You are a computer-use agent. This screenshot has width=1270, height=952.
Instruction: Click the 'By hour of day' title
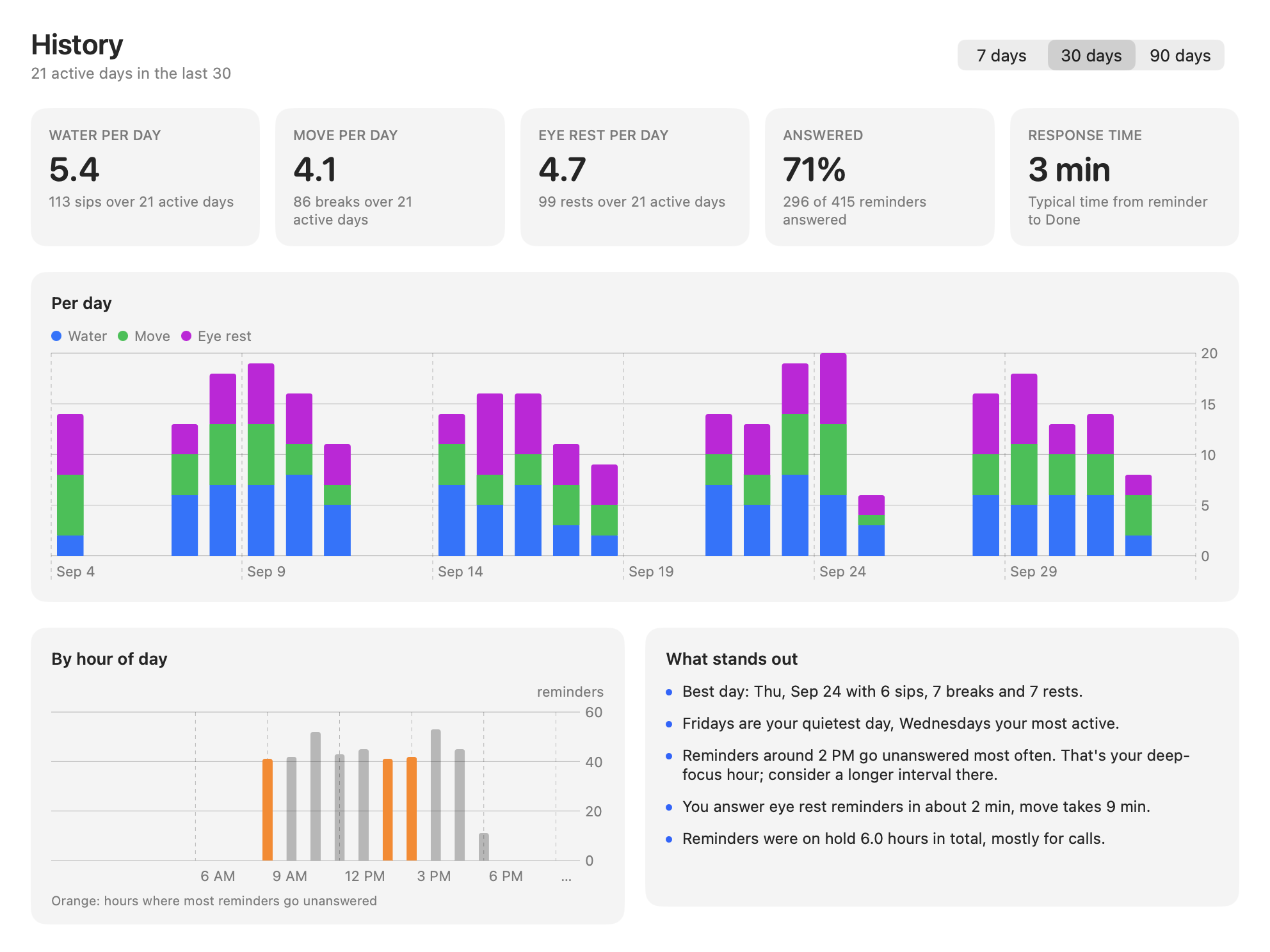[109, 659]
